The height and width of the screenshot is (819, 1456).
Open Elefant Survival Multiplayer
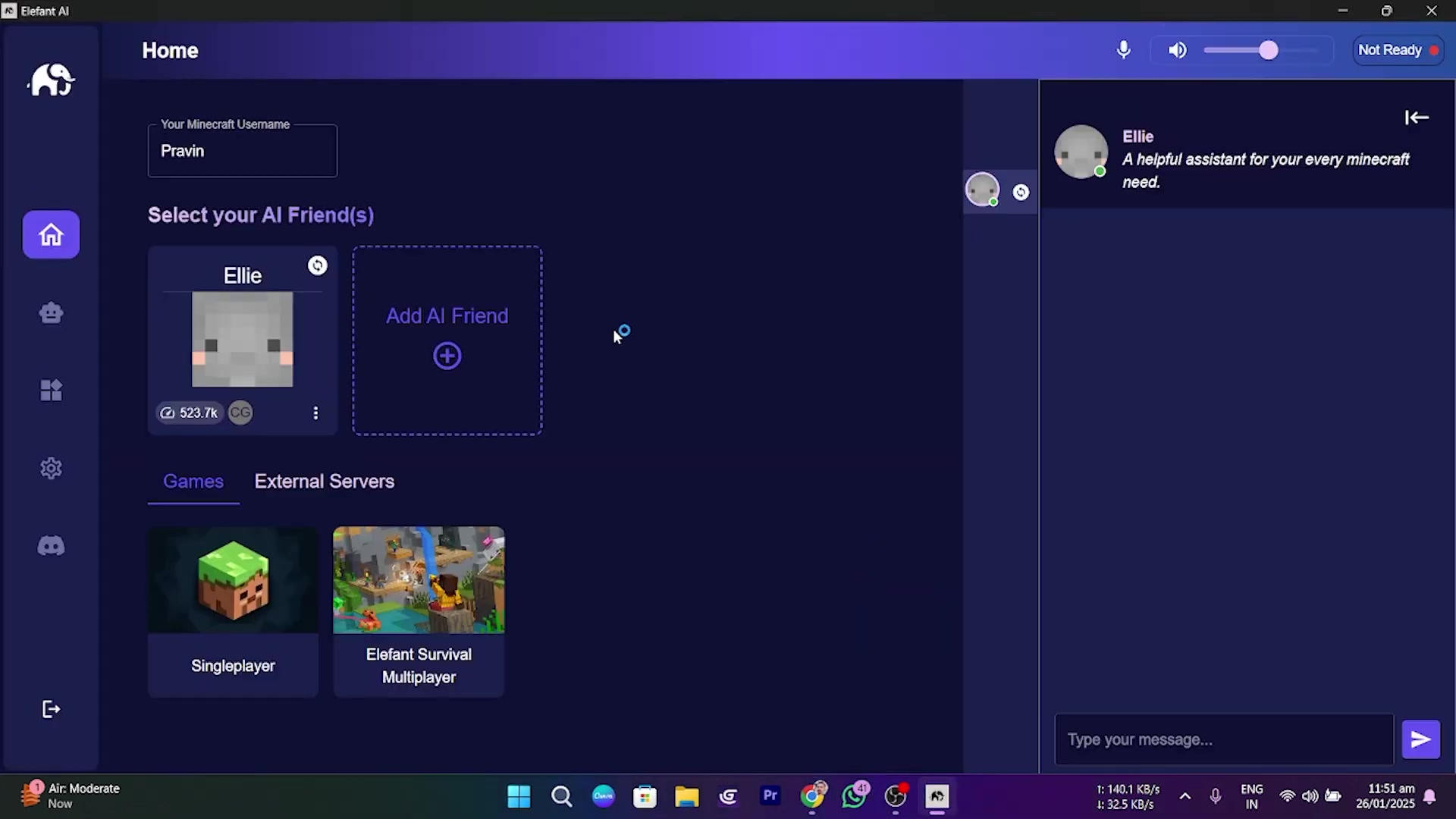(418, 610)
